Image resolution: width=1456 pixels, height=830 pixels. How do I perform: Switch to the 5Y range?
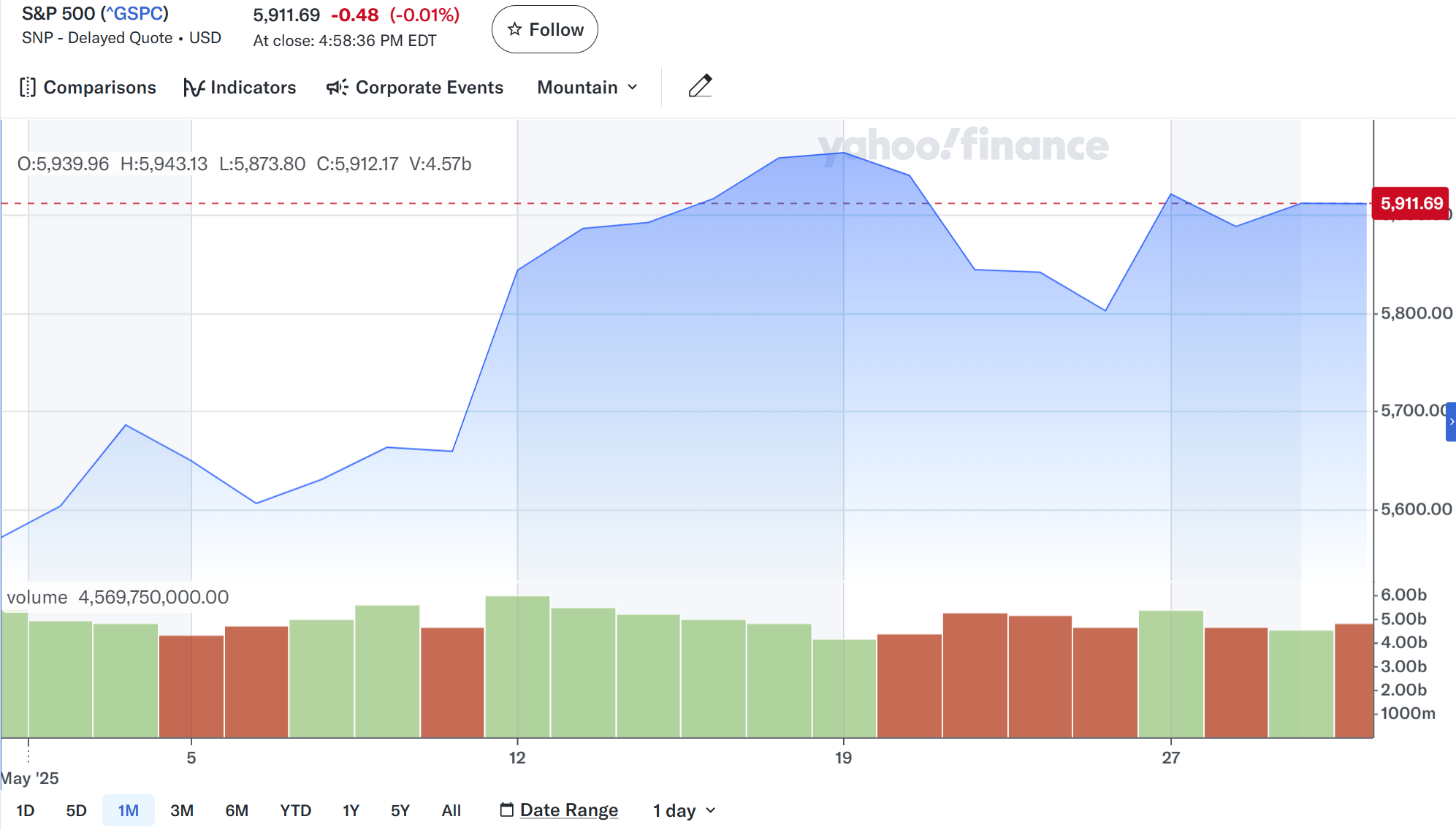(x=400, y=810)
